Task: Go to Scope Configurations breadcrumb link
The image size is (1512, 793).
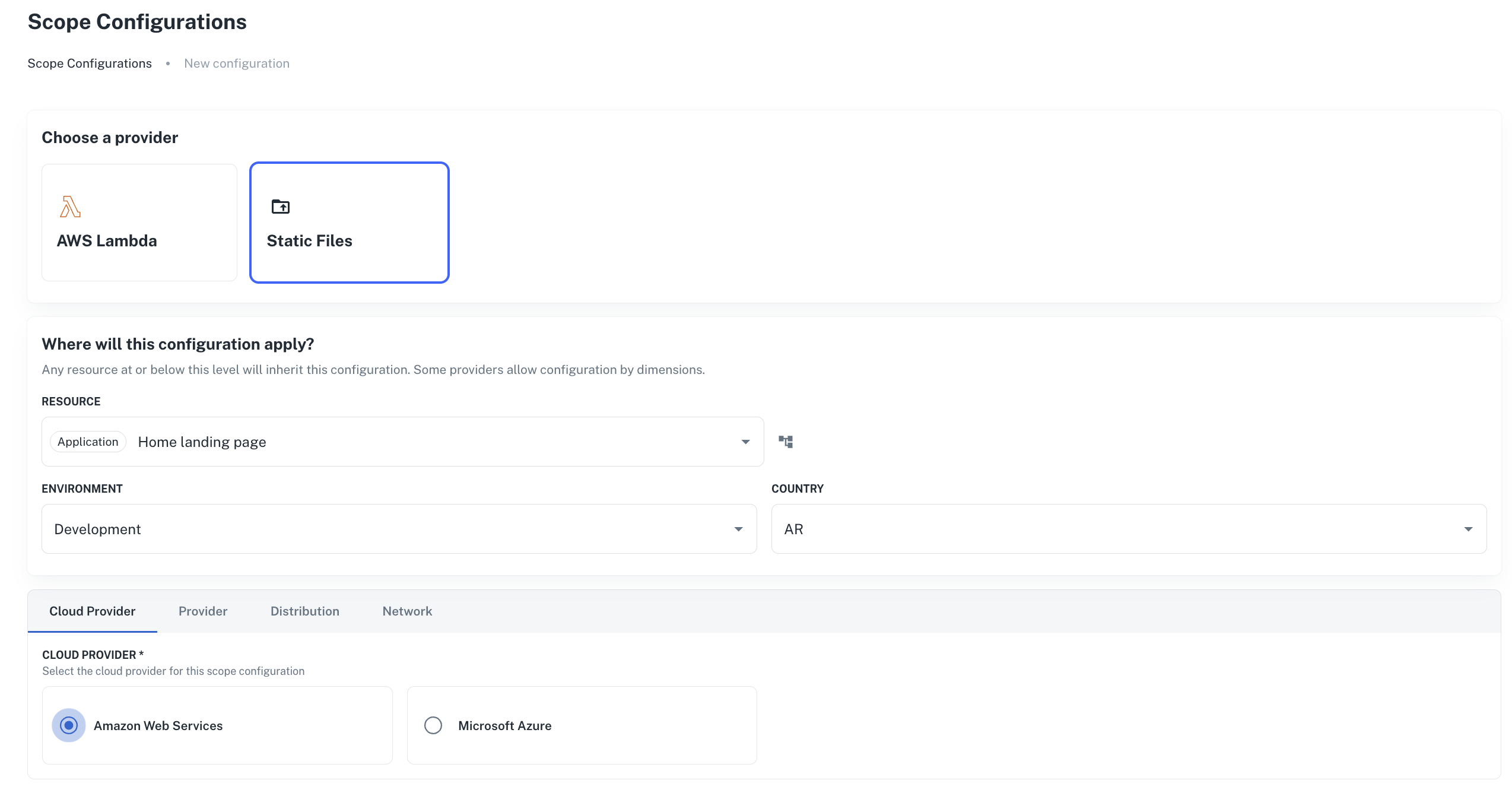Action: (x=90, y=64)
